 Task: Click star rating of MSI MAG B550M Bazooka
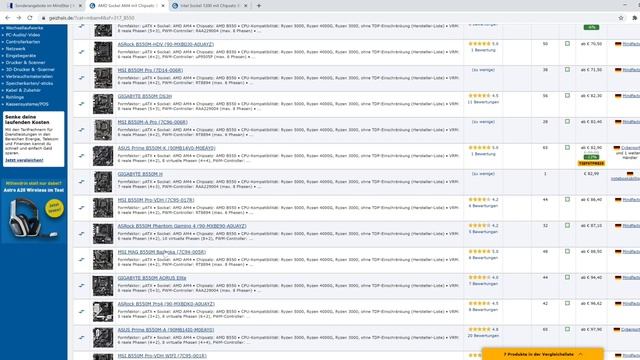coord(479,251)
